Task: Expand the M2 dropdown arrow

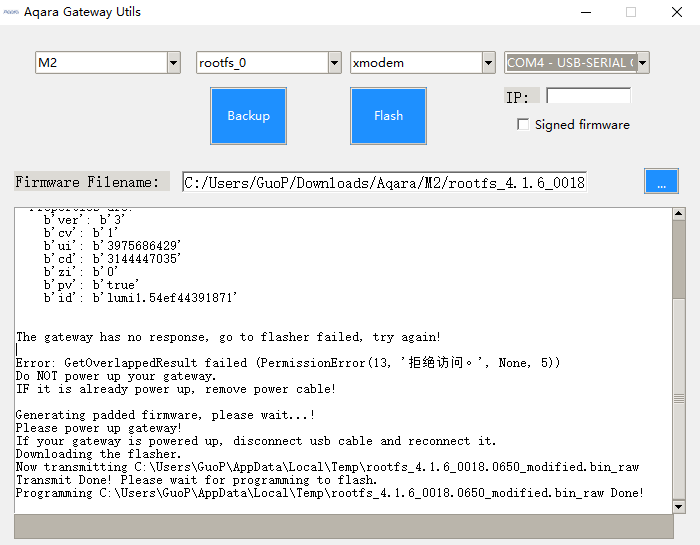Action: click(x=174, y=62)
